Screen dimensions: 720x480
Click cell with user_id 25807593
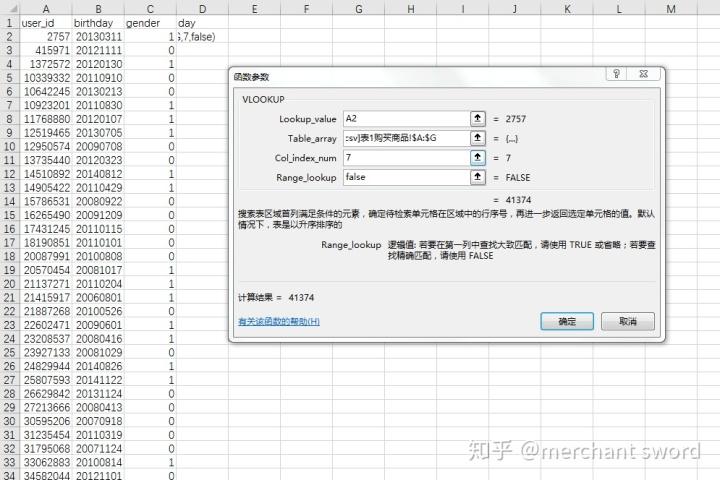(x=46, y=380)
